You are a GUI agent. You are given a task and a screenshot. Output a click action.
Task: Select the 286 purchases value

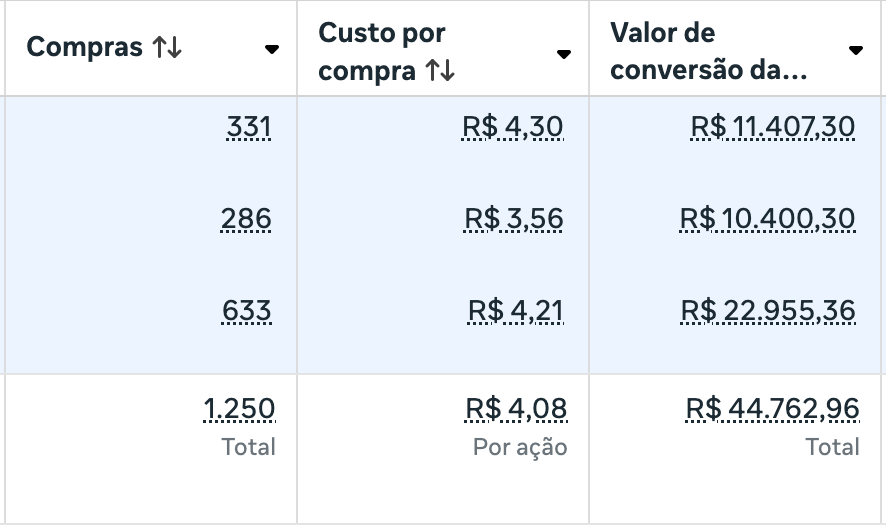[x=246, y=219]
